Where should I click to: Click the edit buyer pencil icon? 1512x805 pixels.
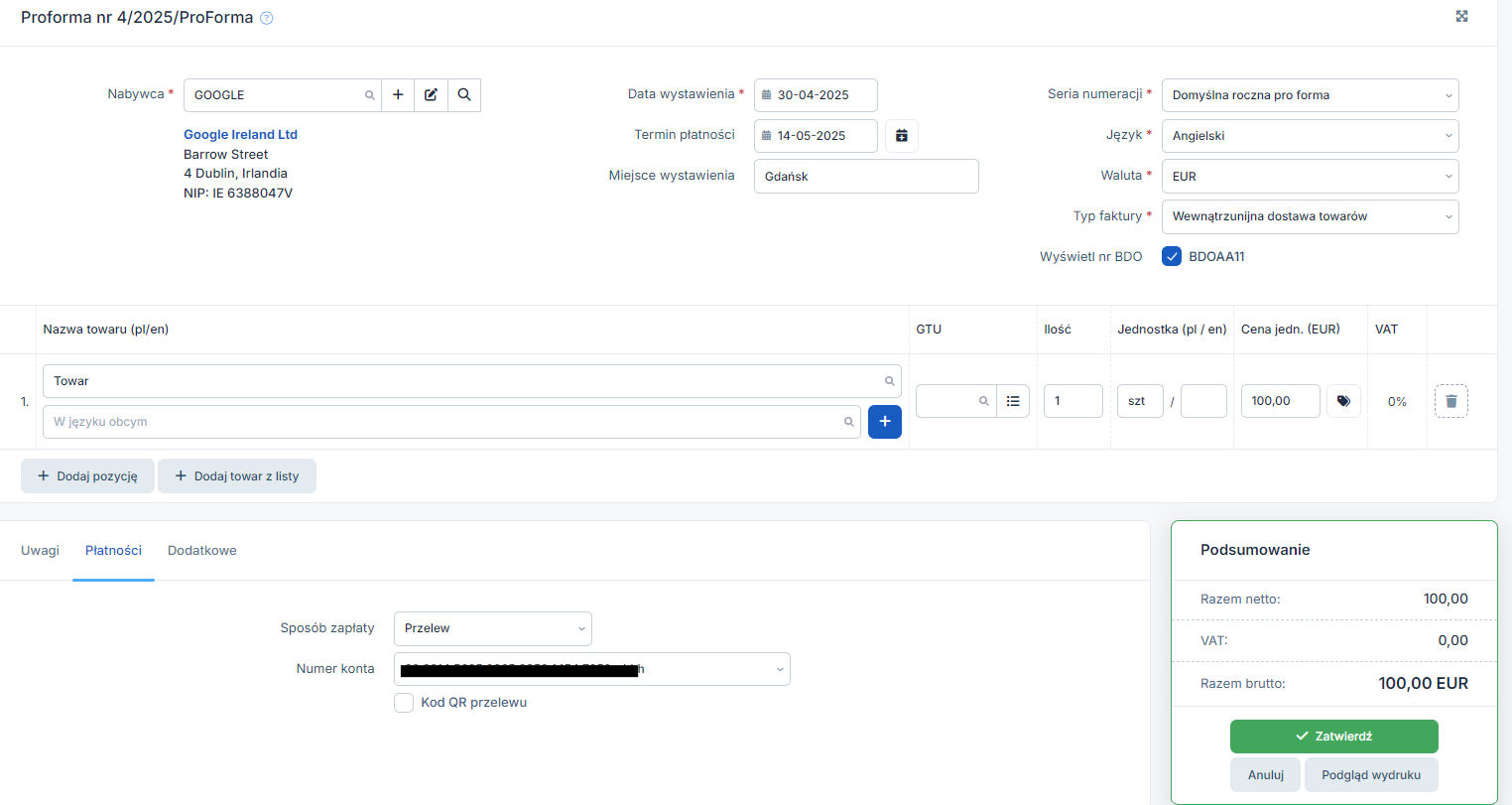click(431, 95)
